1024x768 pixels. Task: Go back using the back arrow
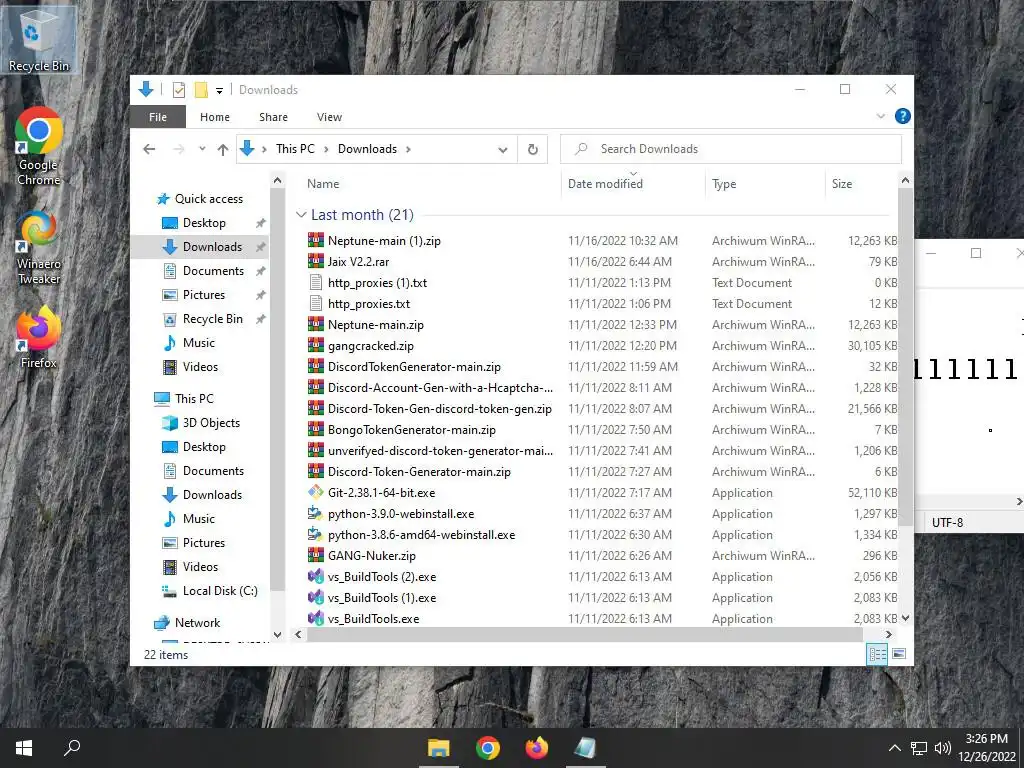coord(150,149)
